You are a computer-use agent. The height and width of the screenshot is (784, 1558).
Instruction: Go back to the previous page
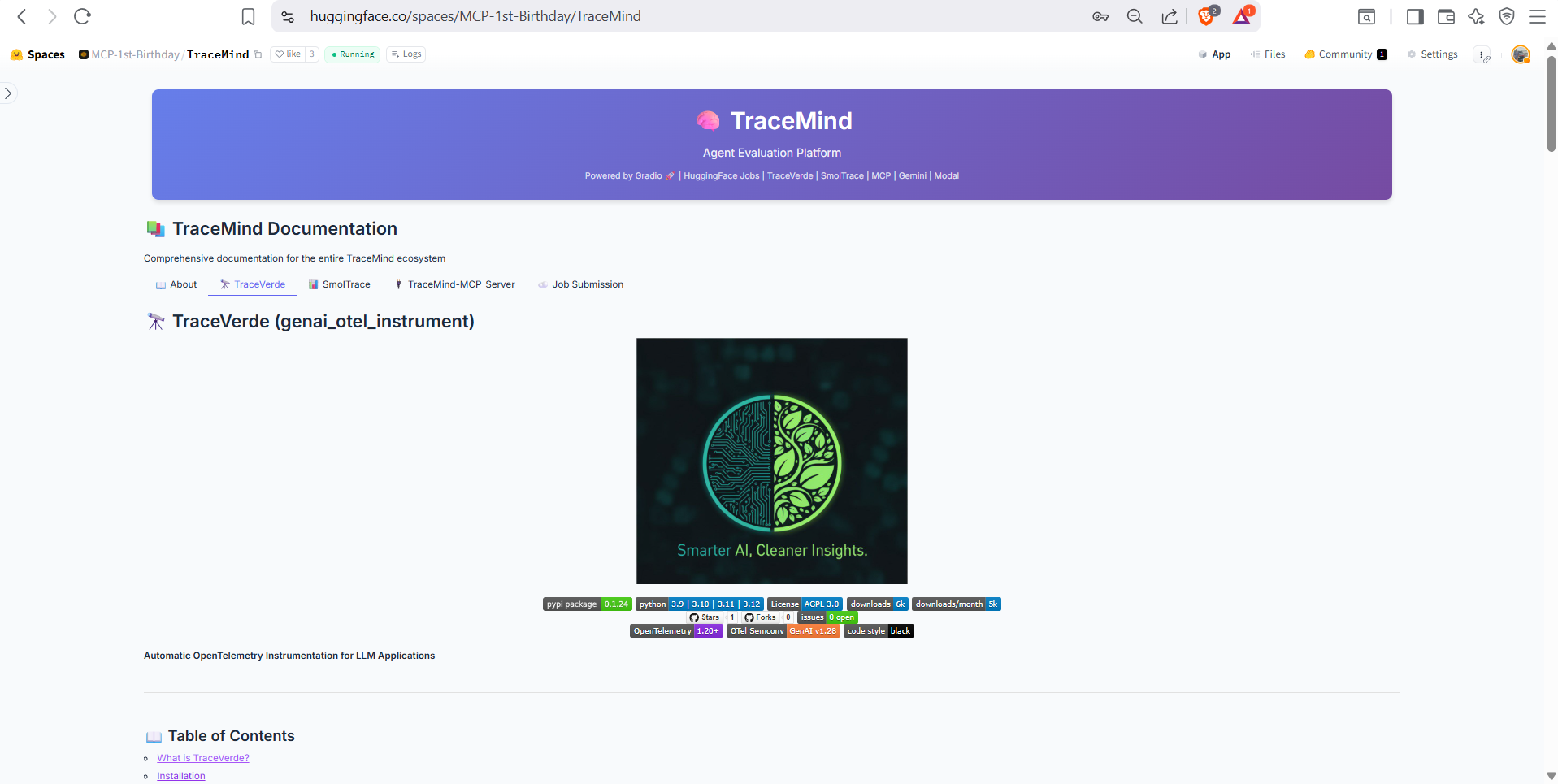(x=22, y=16)
